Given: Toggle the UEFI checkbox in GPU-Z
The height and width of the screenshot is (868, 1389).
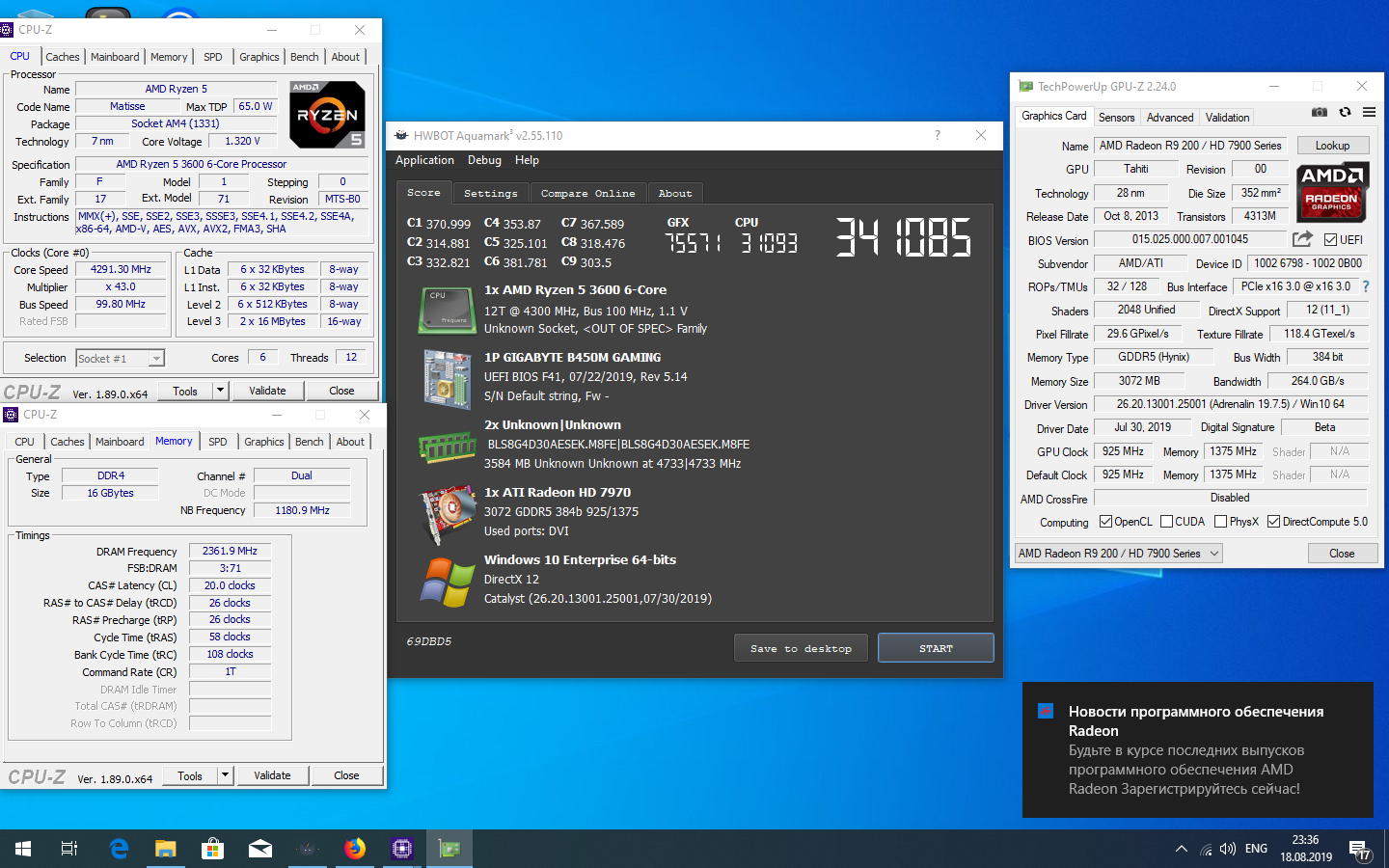Looking at the screenshot, I should coord(1331,239).
